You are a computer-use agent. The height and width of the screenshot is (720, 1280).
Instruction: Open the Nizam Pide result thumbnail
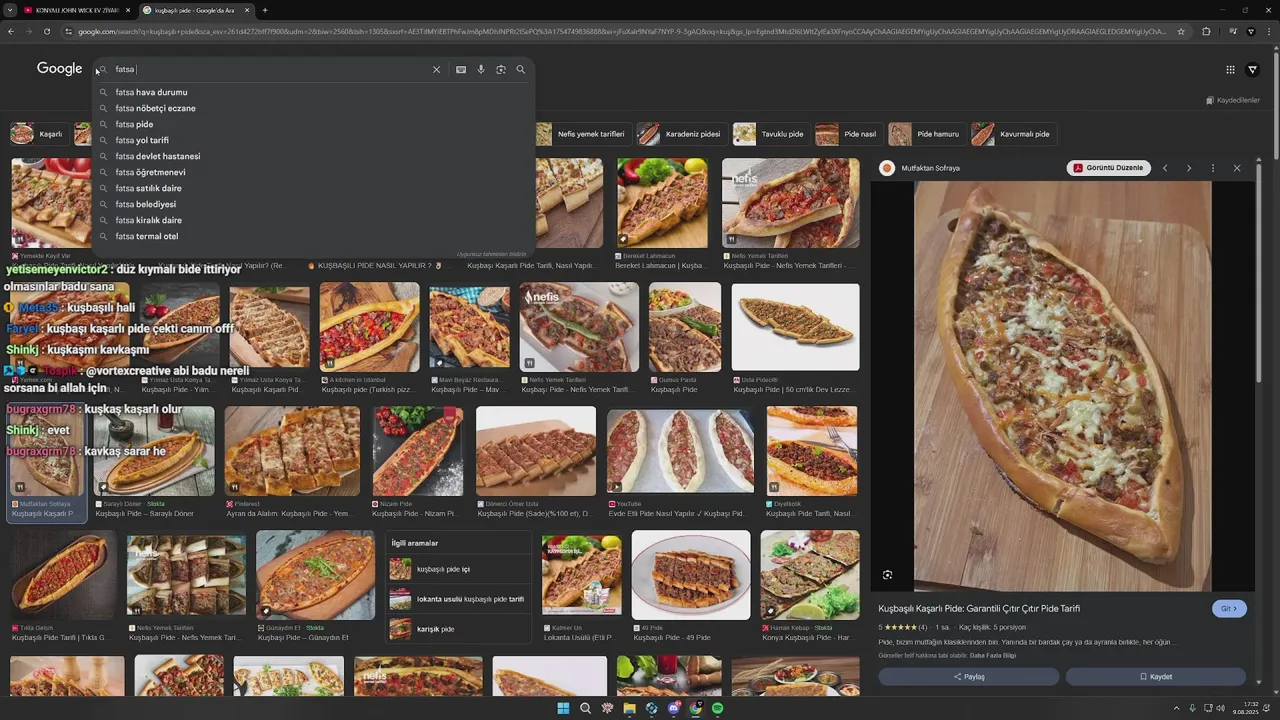point(418,451)
